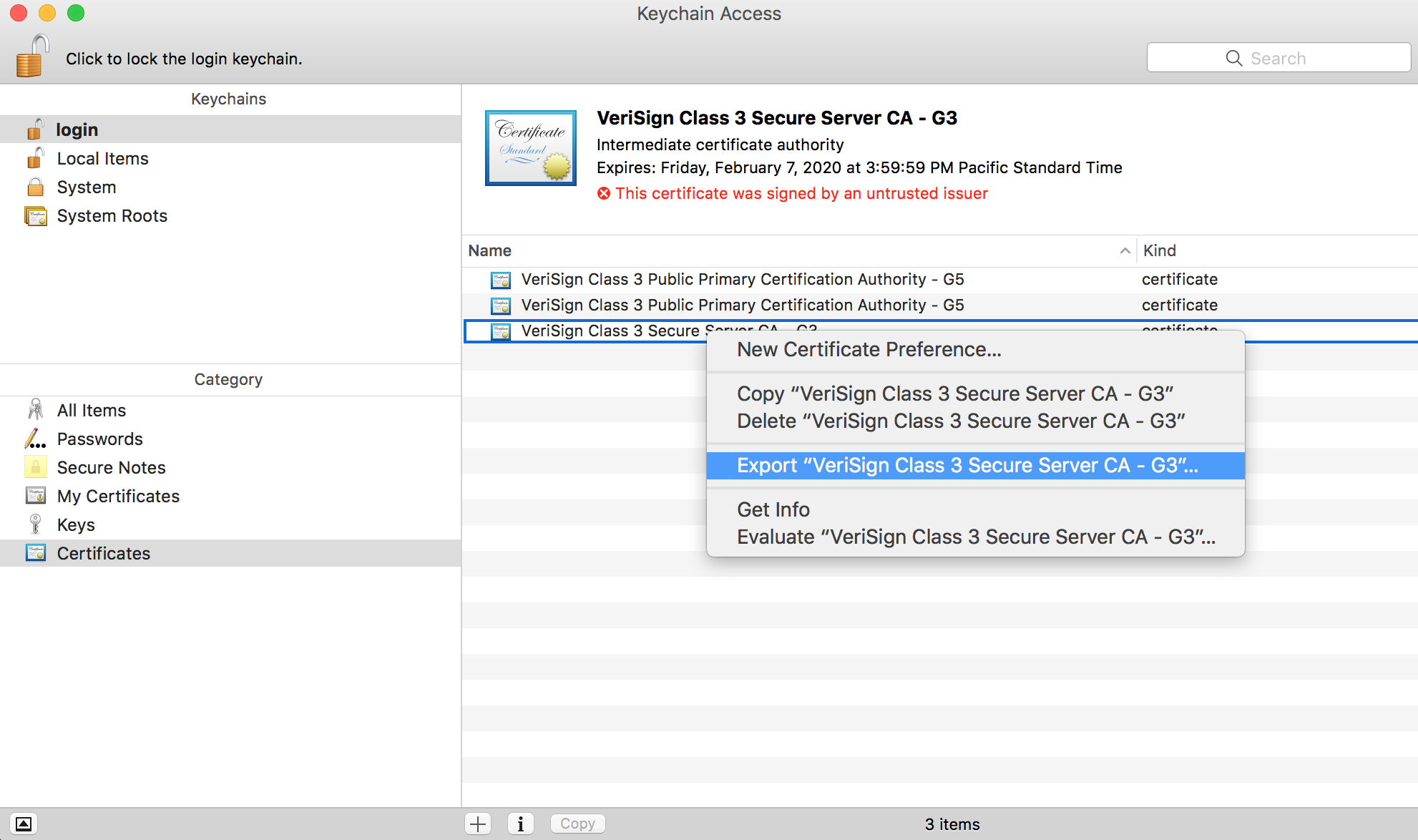Click the 3 items status text
The width and height of the screenshot is (1418, 840).
(x=952, y=824)
